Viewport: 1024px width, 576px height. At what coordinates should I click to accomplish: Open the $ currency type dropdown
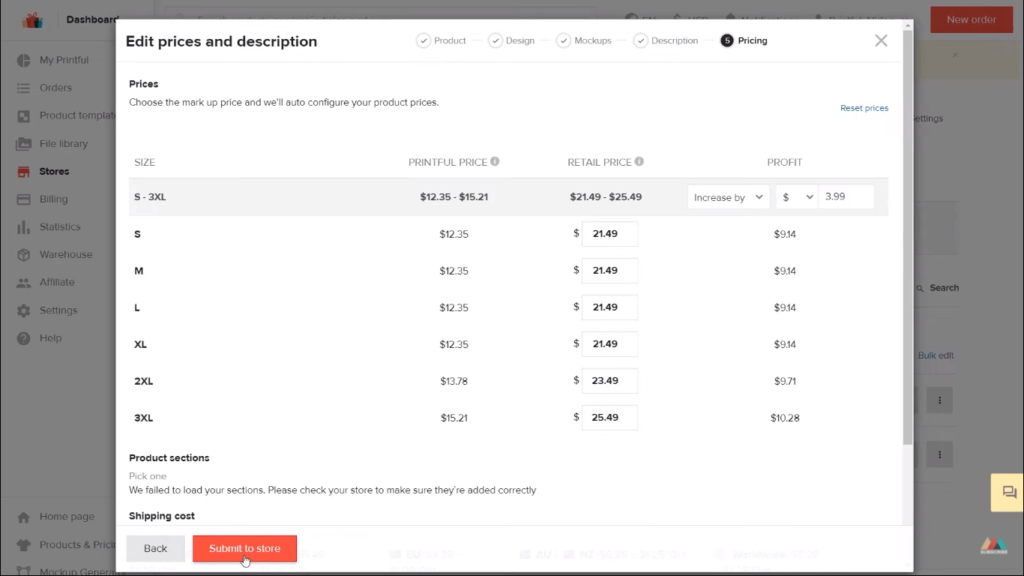click(797, 197)
